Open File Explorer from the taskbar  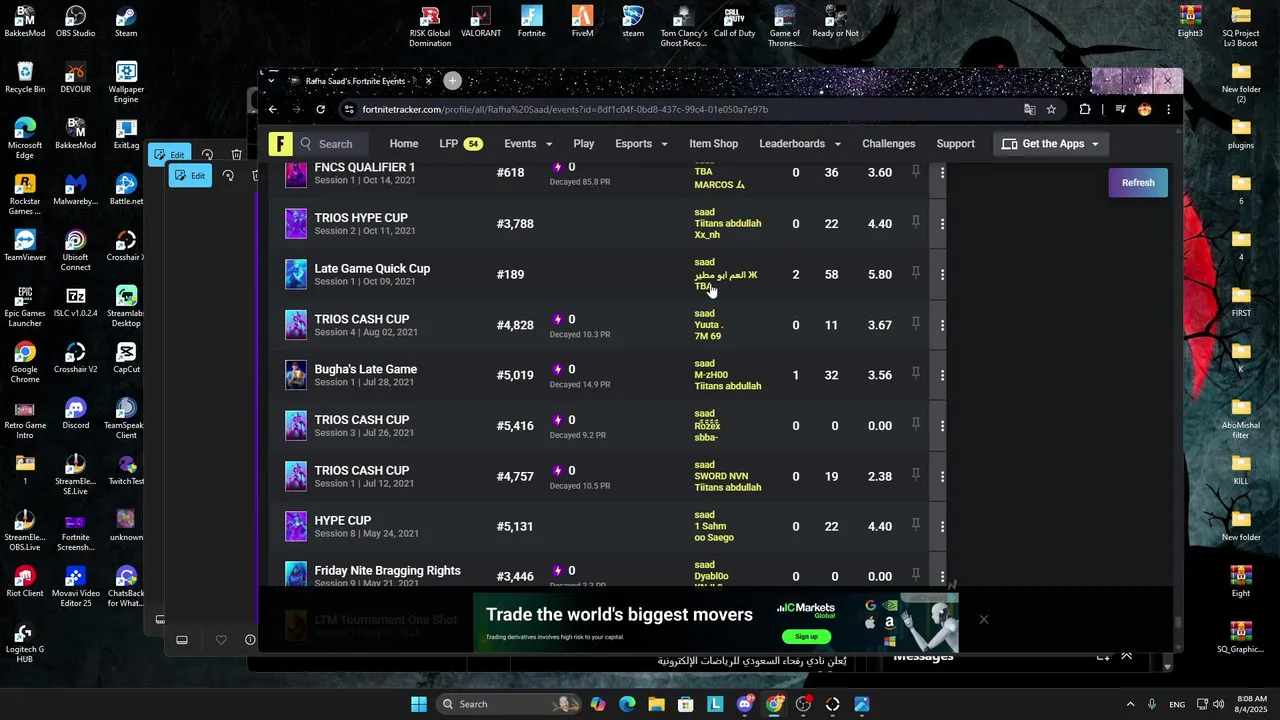point(656,704)
